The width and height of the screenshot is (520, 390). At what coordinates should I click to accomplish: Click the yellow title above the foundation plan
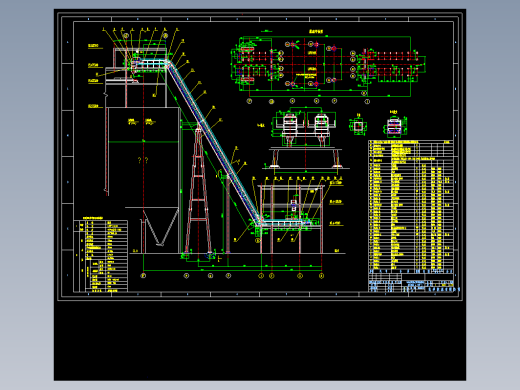(x=316, y=32)
